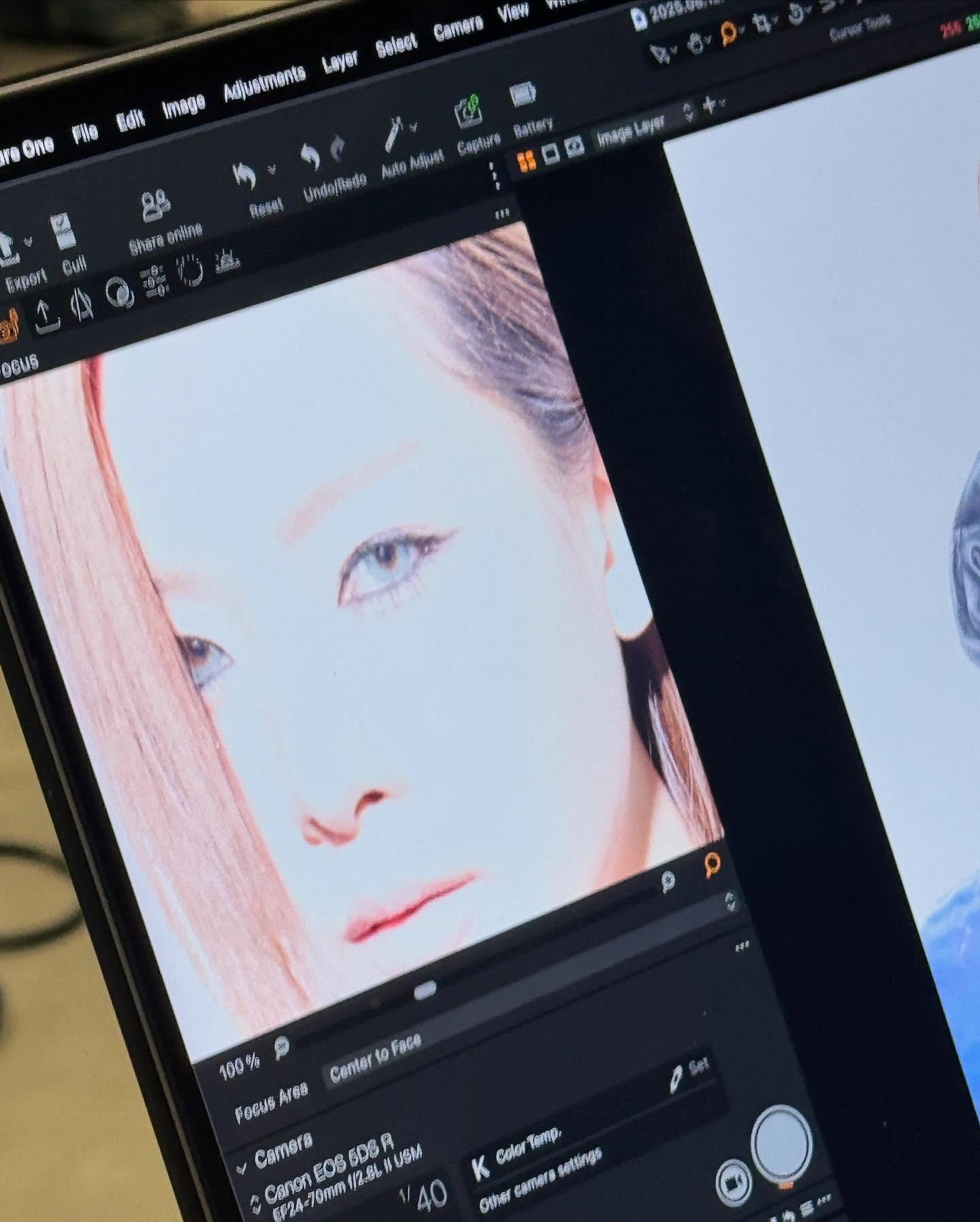Click the Cull toolbar icon
This screenshot has height=1222, width=980.
click(64, 231)
